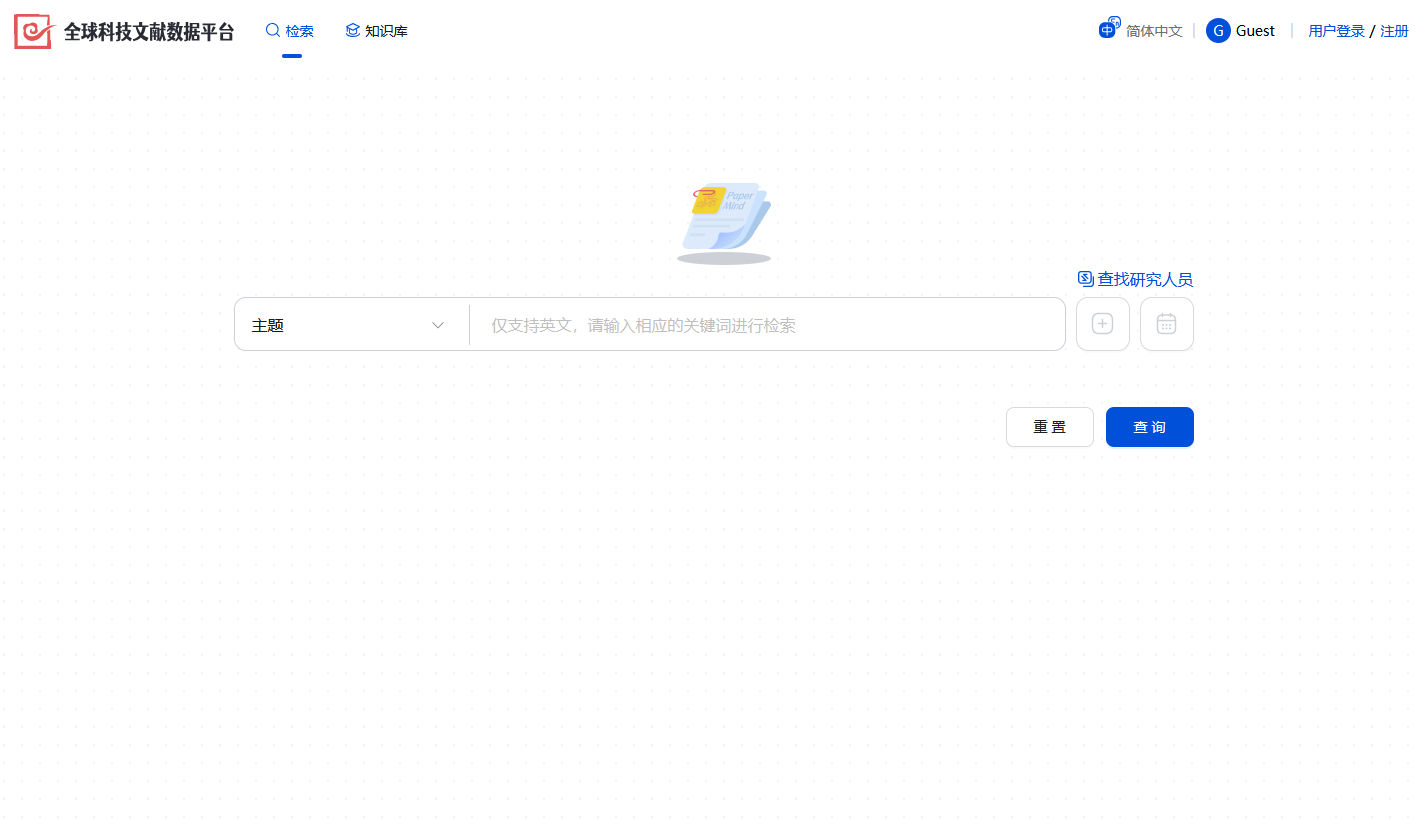Click the magnifier icon next to 检索
1425x819 pixels.
[x=271, y=30]
